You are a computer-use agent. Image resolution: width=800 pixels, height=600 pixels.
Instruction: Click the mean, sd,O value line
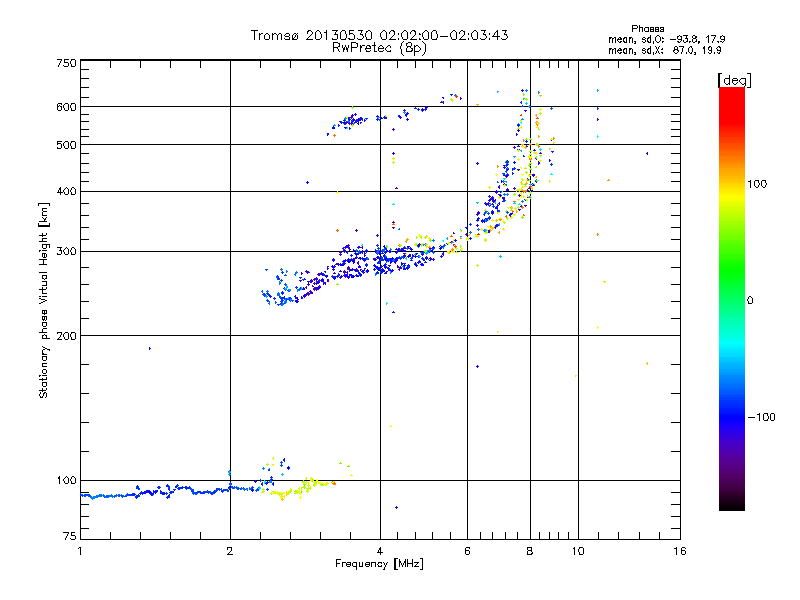(x=666, y=39)
